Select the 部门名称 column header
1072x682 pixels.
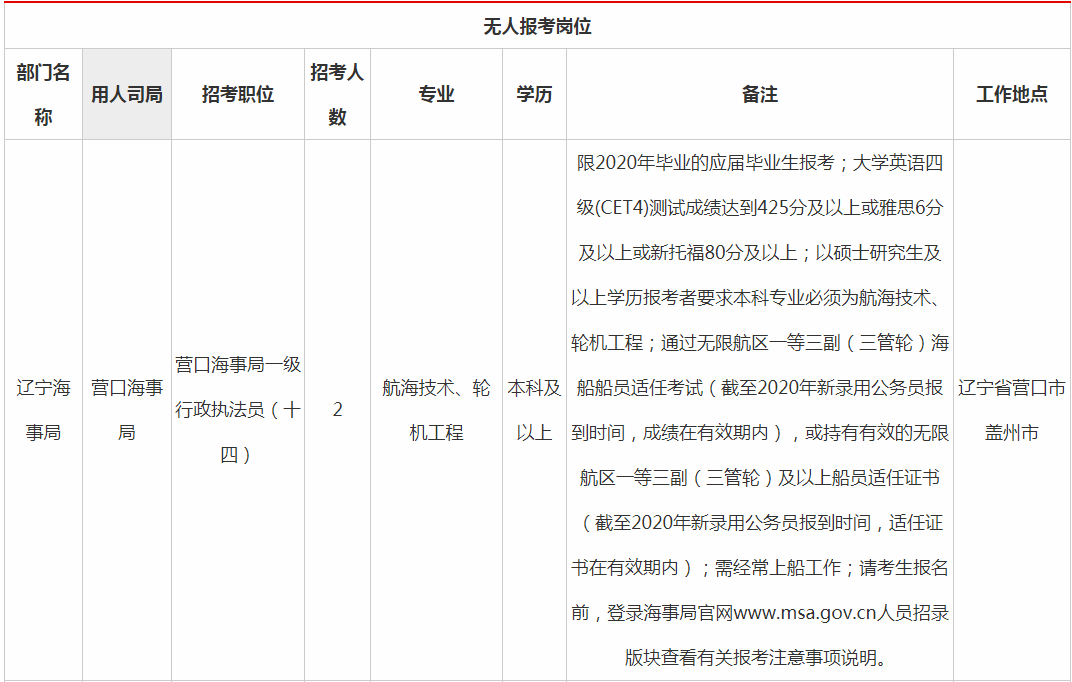point(43,94)
